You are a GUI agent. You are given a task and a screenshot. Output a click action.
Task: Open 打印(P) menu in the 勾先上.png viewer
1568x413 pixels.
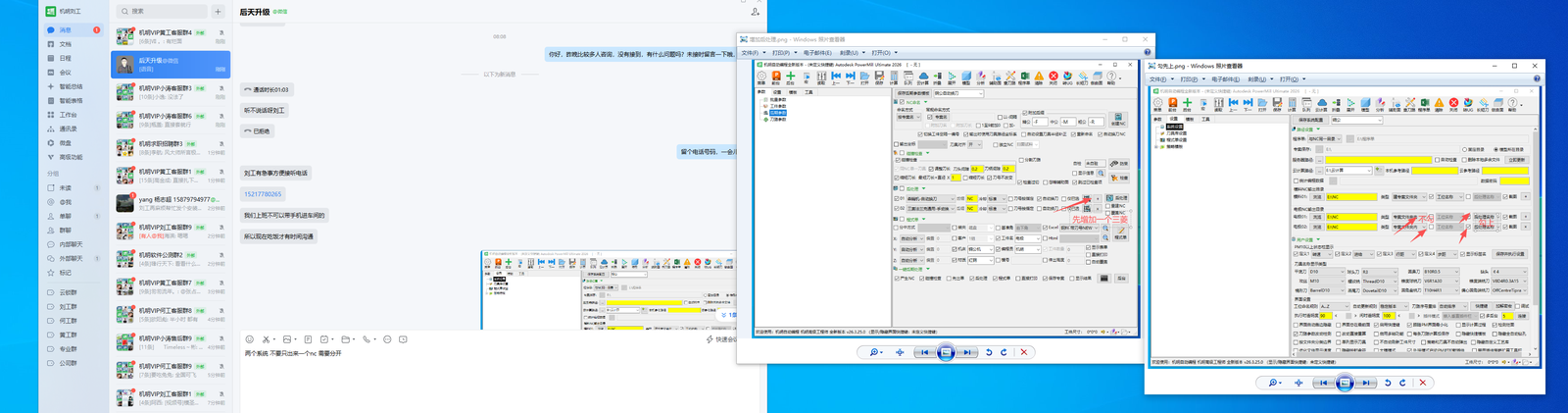click(1192, 79)
